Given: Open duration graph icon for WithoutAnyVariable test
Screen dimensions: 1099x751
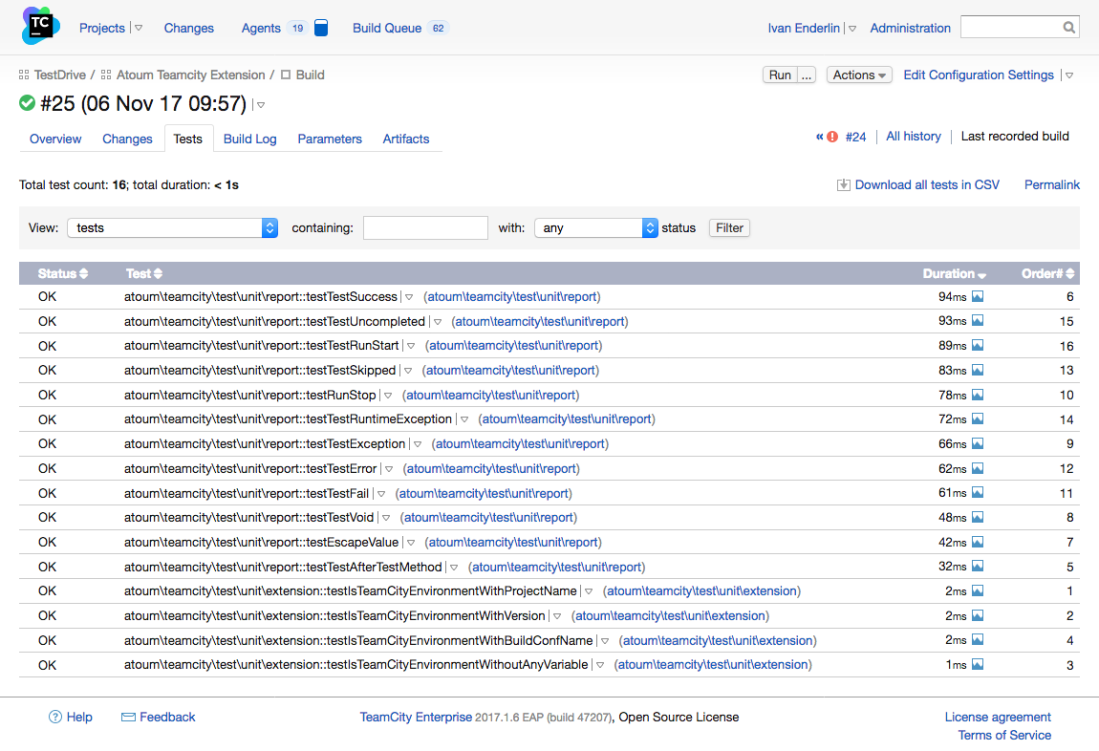Looking at the screenshot, I should pos(978,665).
